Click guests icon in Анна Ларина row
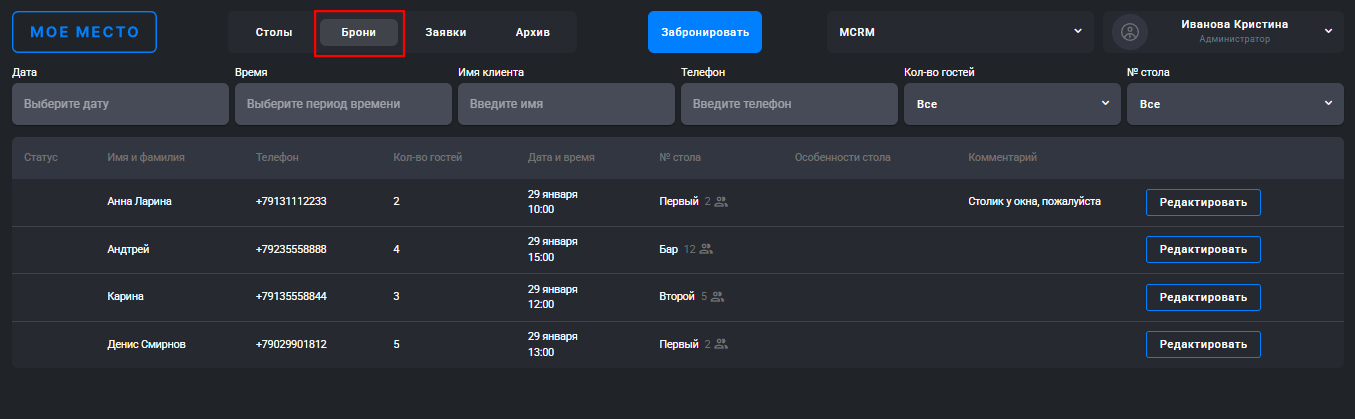 (x=721, y=202)
